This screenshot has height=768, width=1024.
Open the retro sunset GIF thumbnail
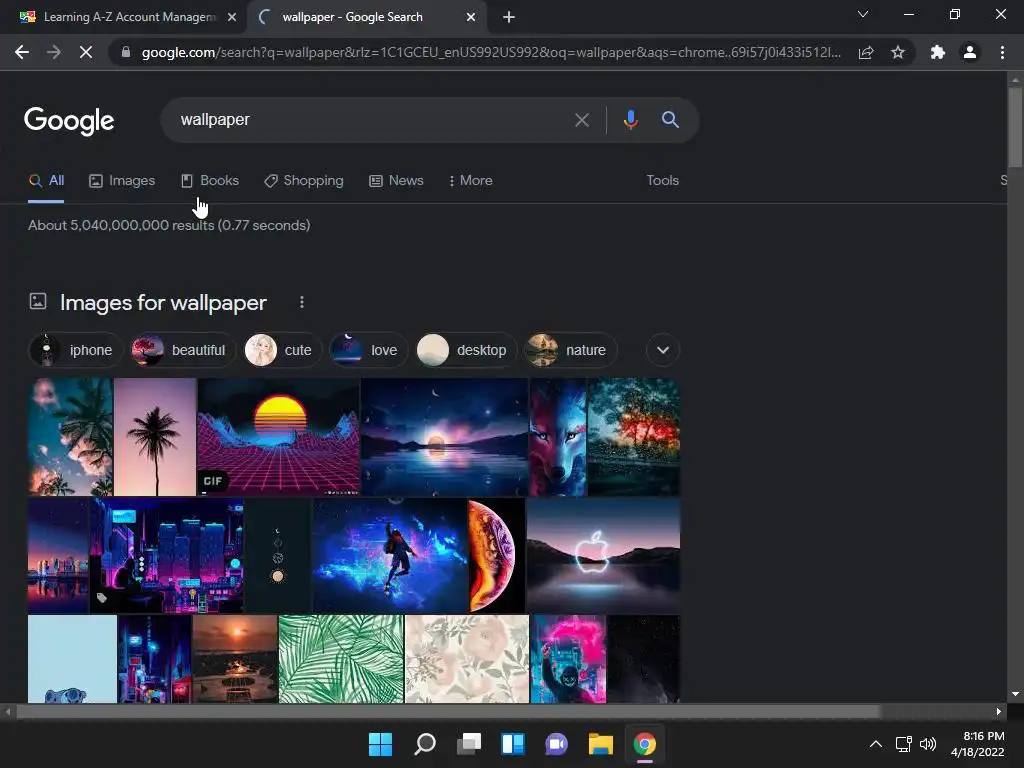click(x=279, y=437)
